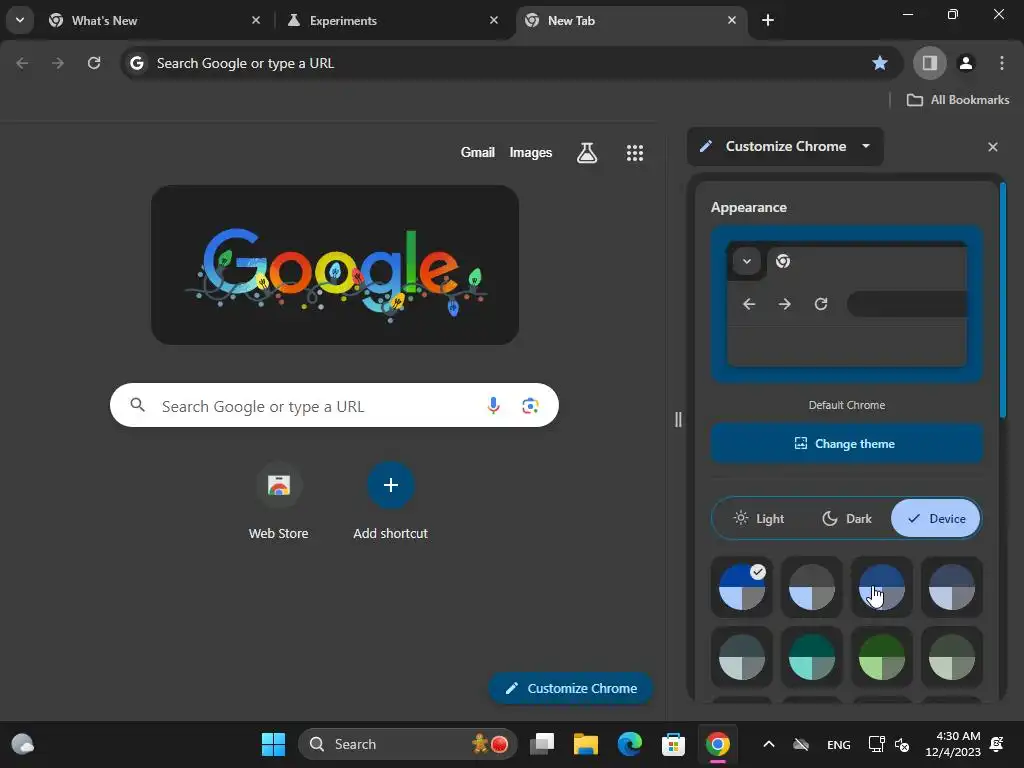This screenshot has height=768, width=1024.
Task: Choose the checked default blue color swatch
Action: pyautogui.click(x=742, y=587)
